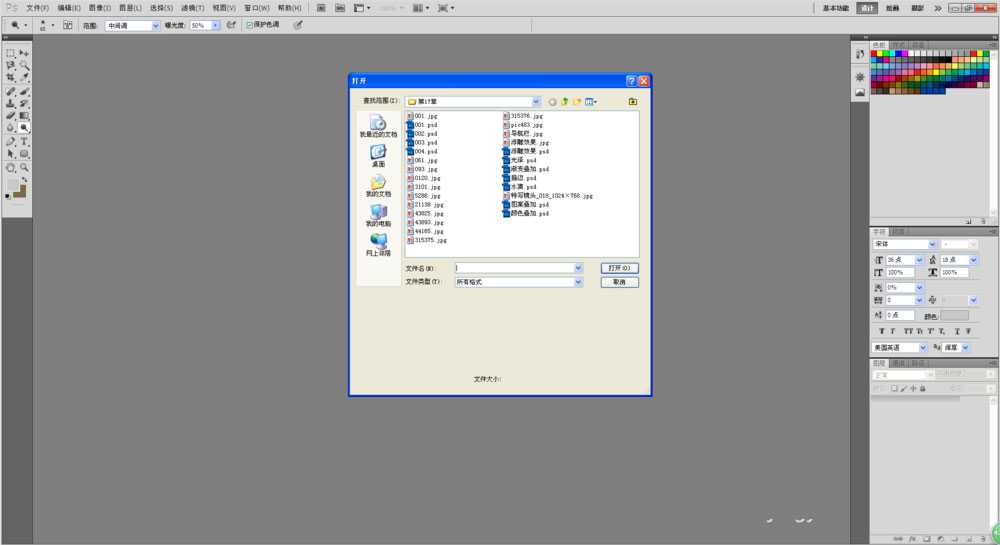Expand the Look In folder dropdown
The image size is (1000, 545).
pyautogui.click(x=536, y=101)
